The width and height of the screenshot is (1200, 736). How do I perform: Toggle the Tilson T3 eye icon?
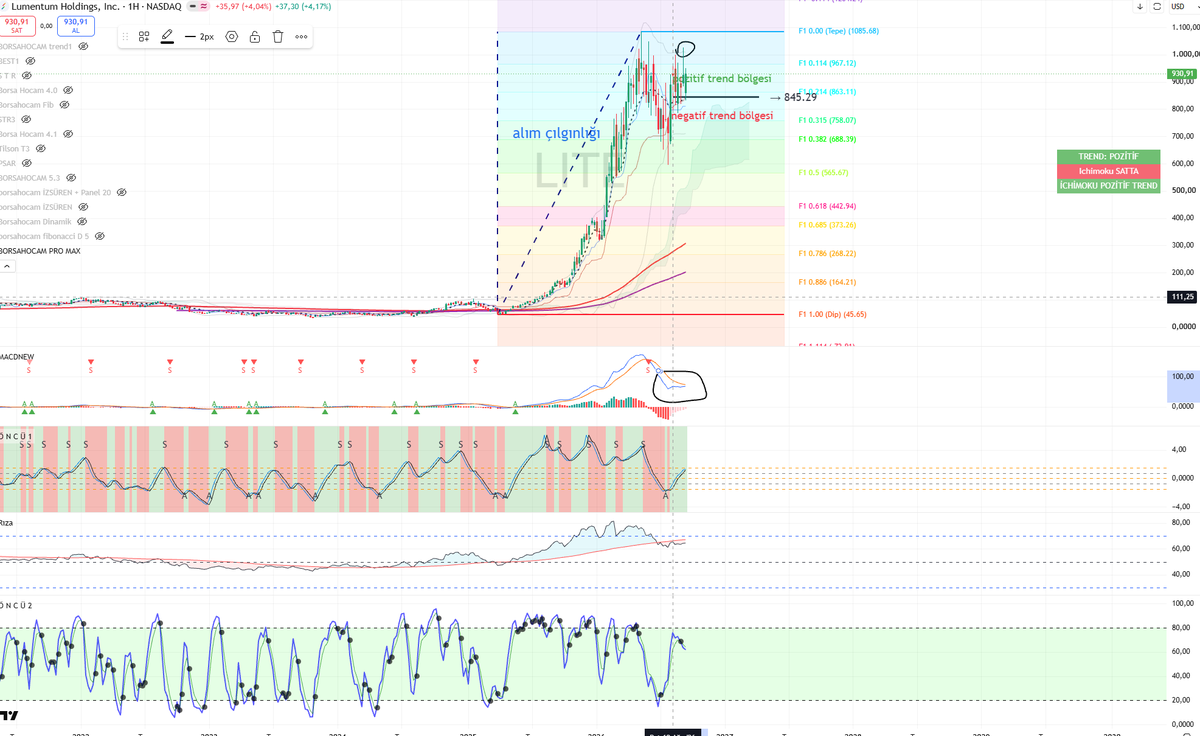[40, 148]
